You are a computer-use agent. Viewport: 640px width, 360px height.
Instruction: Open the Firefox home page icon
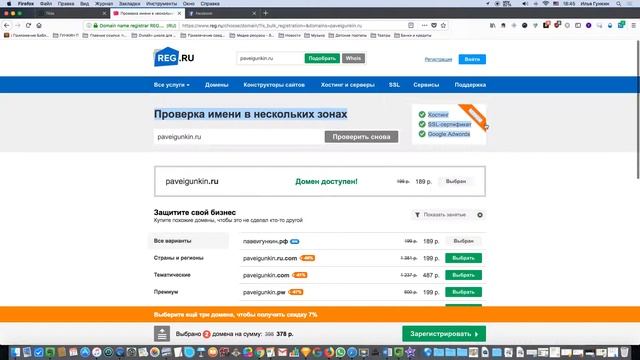click(x=39, y=25)
